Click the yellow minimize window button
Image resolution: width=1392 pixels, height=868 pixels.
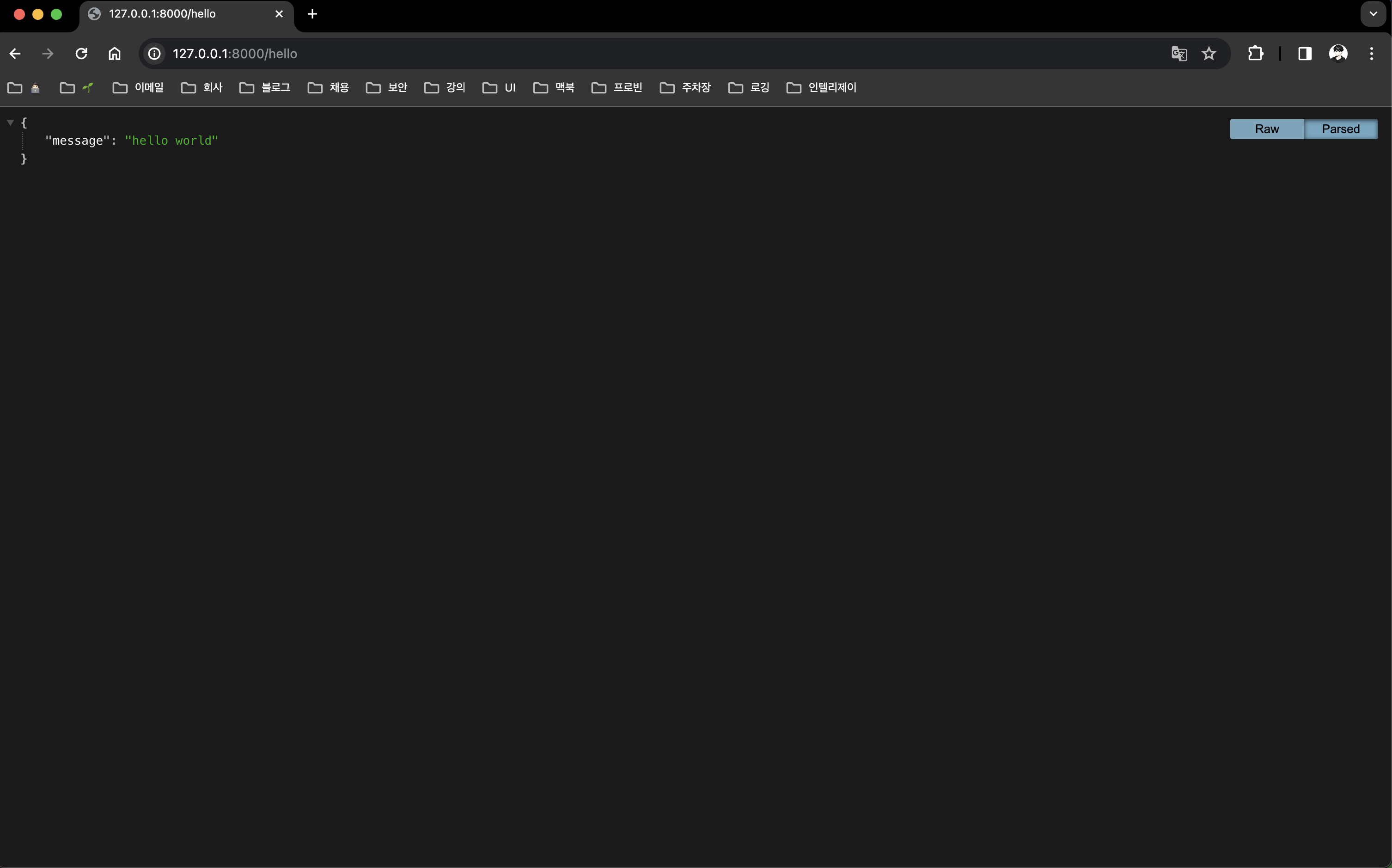38,14
